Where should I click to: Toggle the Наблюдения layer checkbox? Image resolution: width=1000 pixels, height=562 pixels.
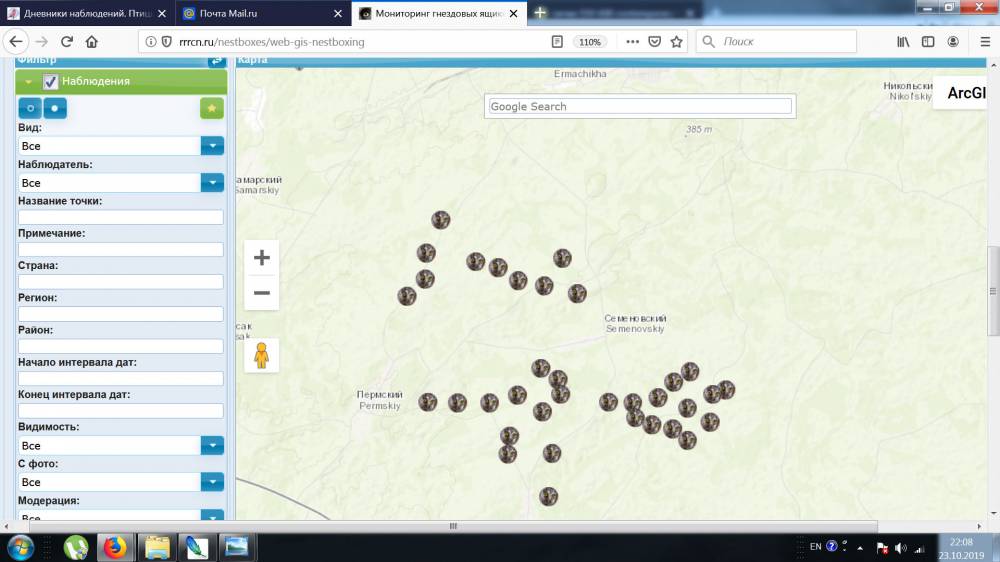pyautogui.click(x=50, y=81)
